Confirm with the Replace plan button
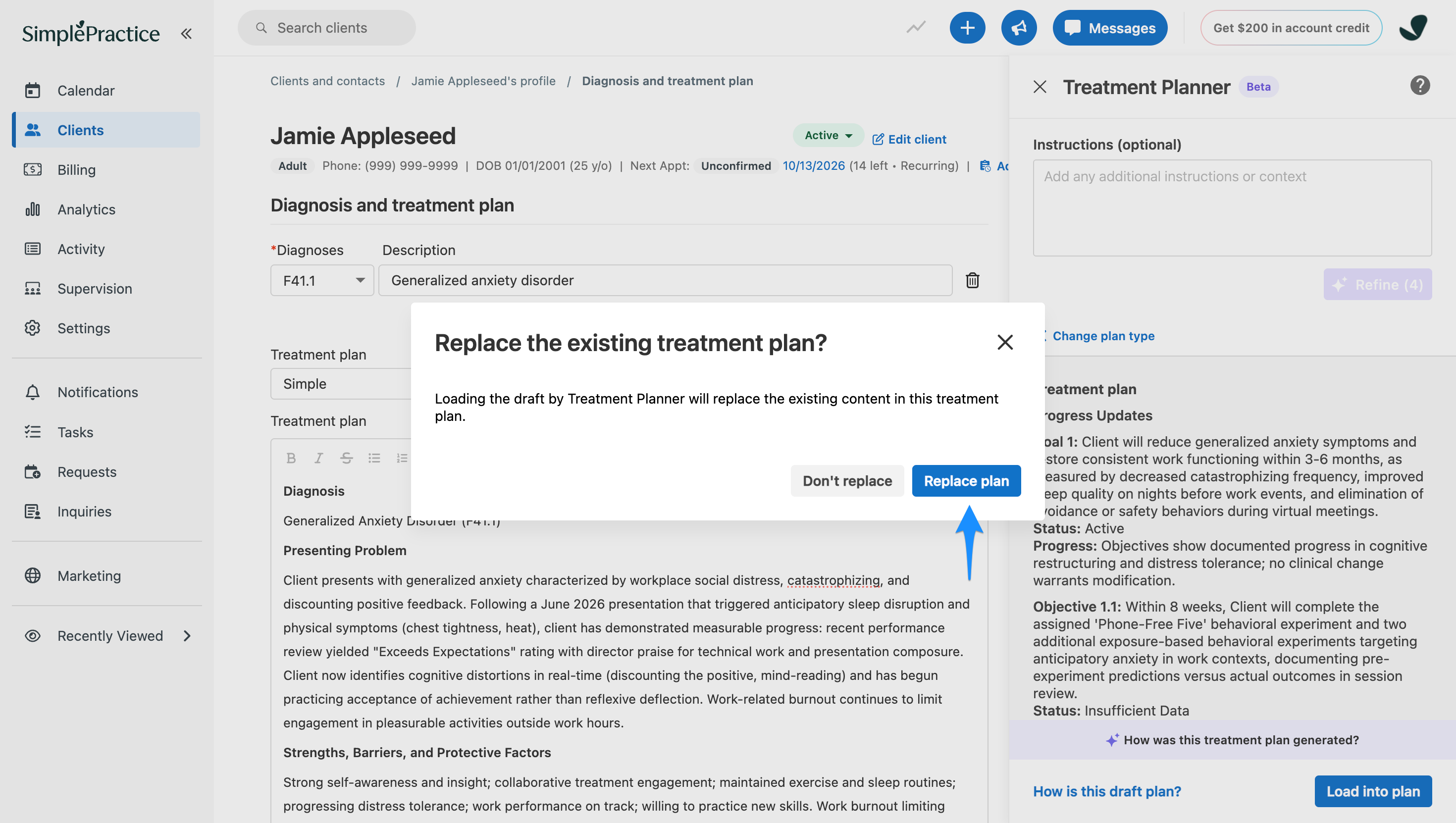 pyautogui.click(x=967, y=481)
